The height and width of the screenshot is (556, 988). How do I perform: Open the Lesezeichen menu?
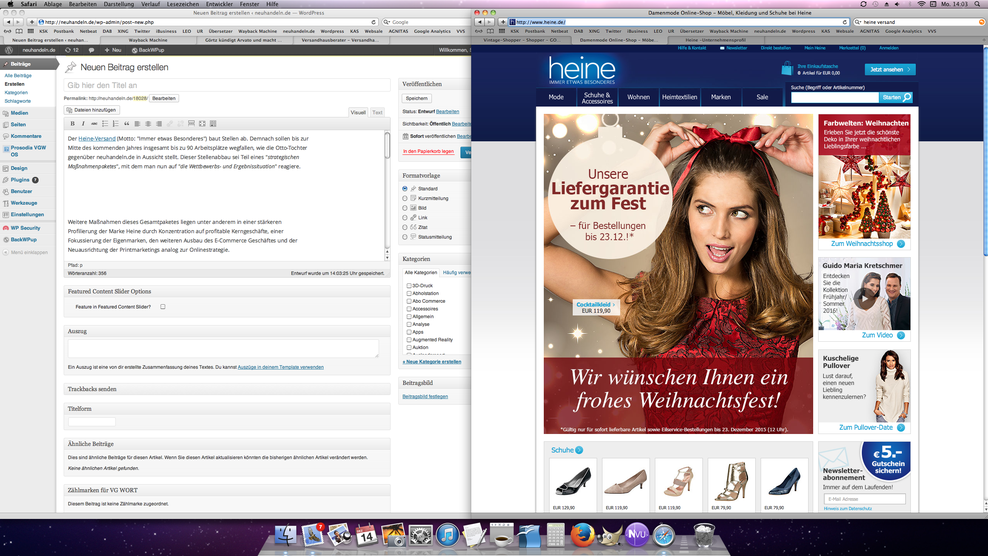coord(183,4)
